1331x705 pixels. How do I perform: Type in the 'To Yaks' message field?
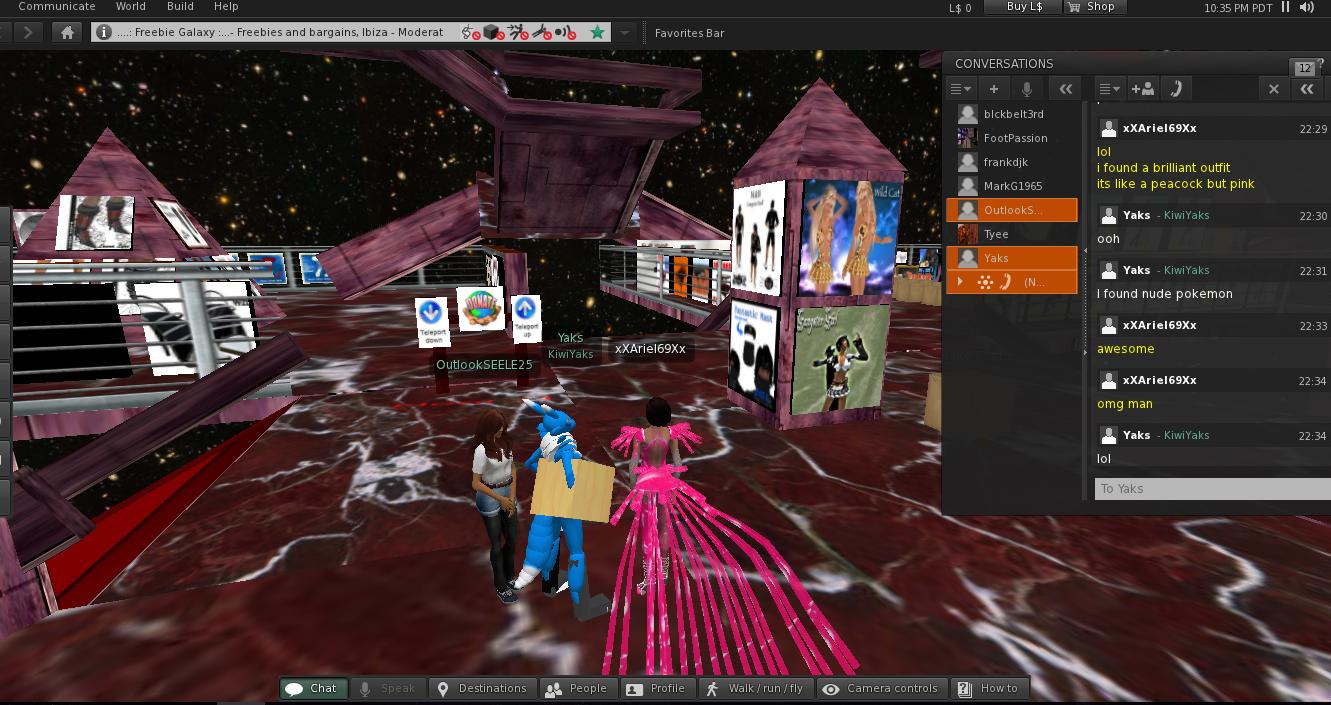point(1212,489)
